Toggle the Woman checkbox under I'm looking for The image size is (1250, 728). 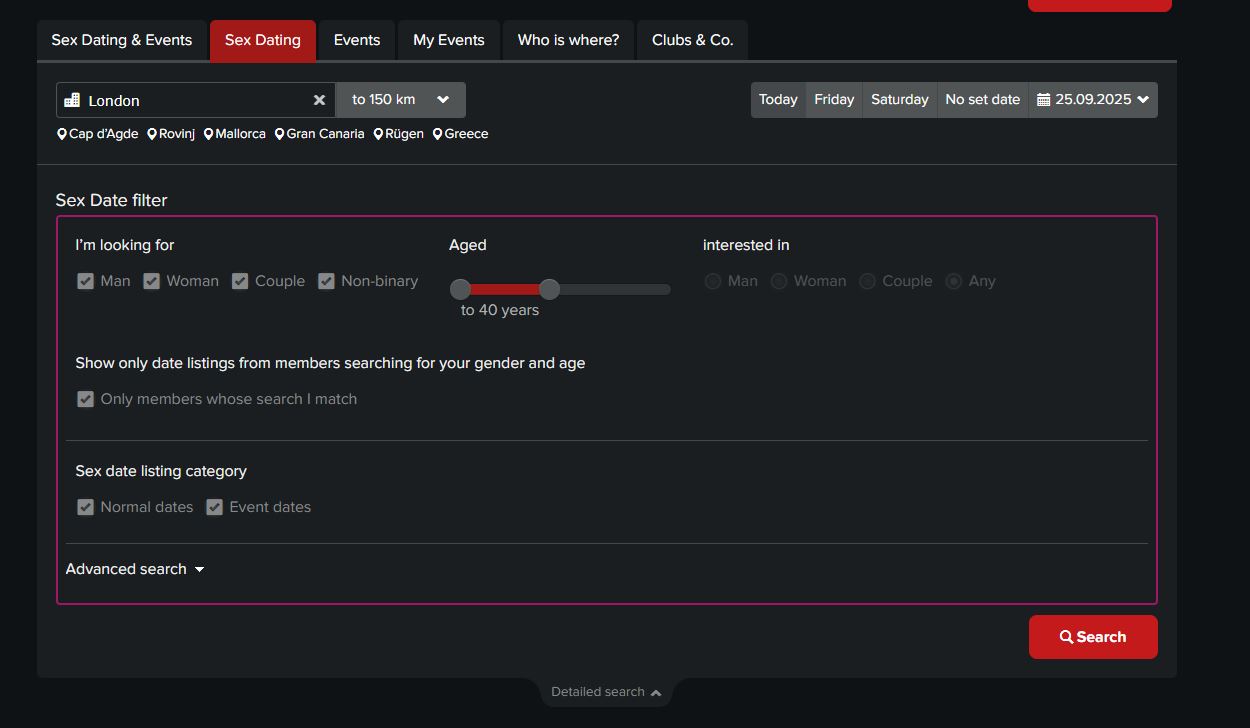click(151, 281)
